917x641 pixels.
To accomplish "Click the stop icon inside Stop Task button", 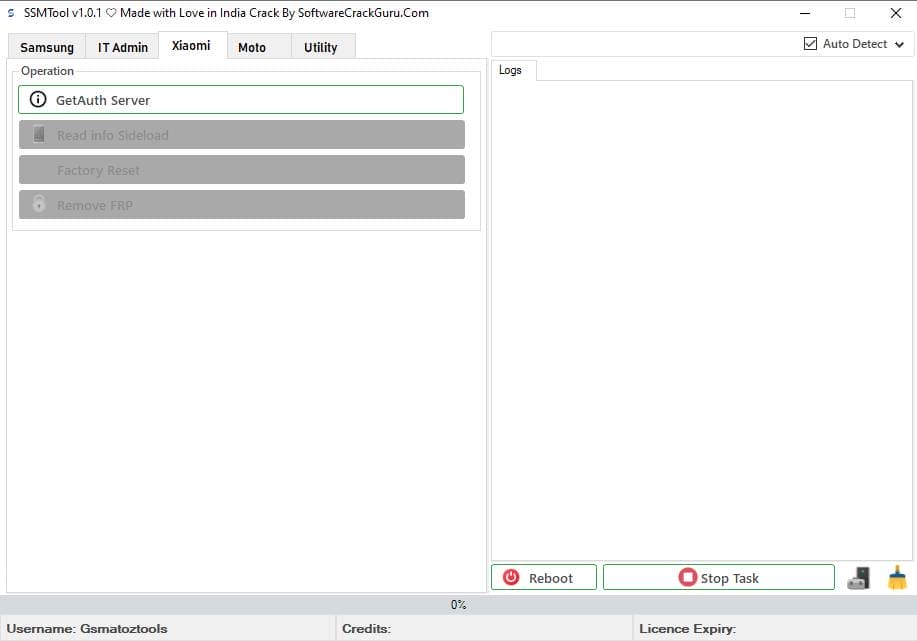I will 687,577.
